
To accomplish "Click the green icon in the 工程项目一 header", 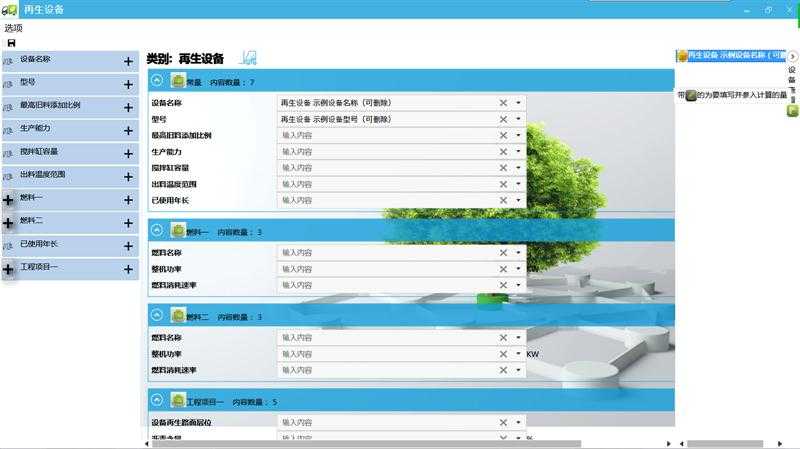I will [178, 401].
